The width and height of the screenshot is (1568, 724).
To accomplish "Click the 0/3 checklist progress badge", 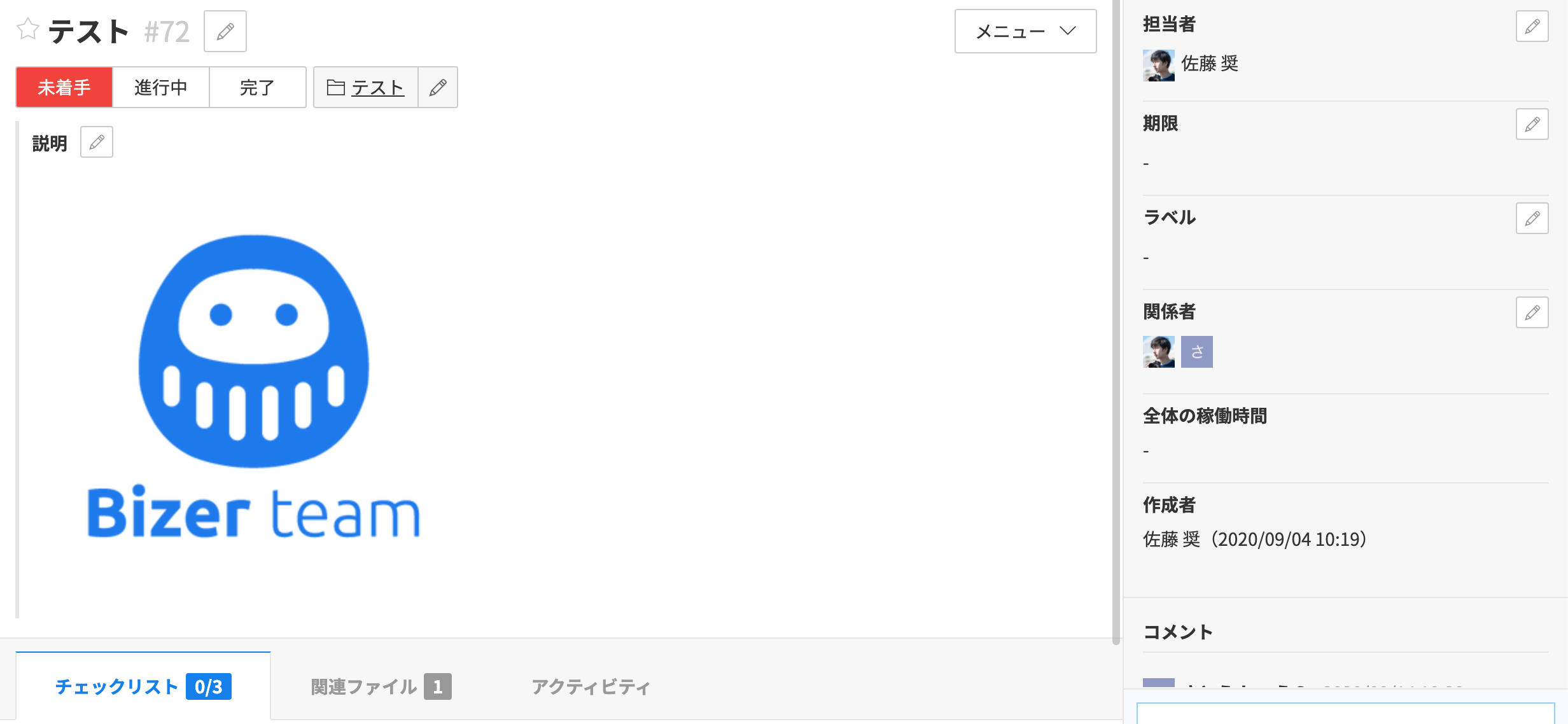I will click(x=210, y=686).
